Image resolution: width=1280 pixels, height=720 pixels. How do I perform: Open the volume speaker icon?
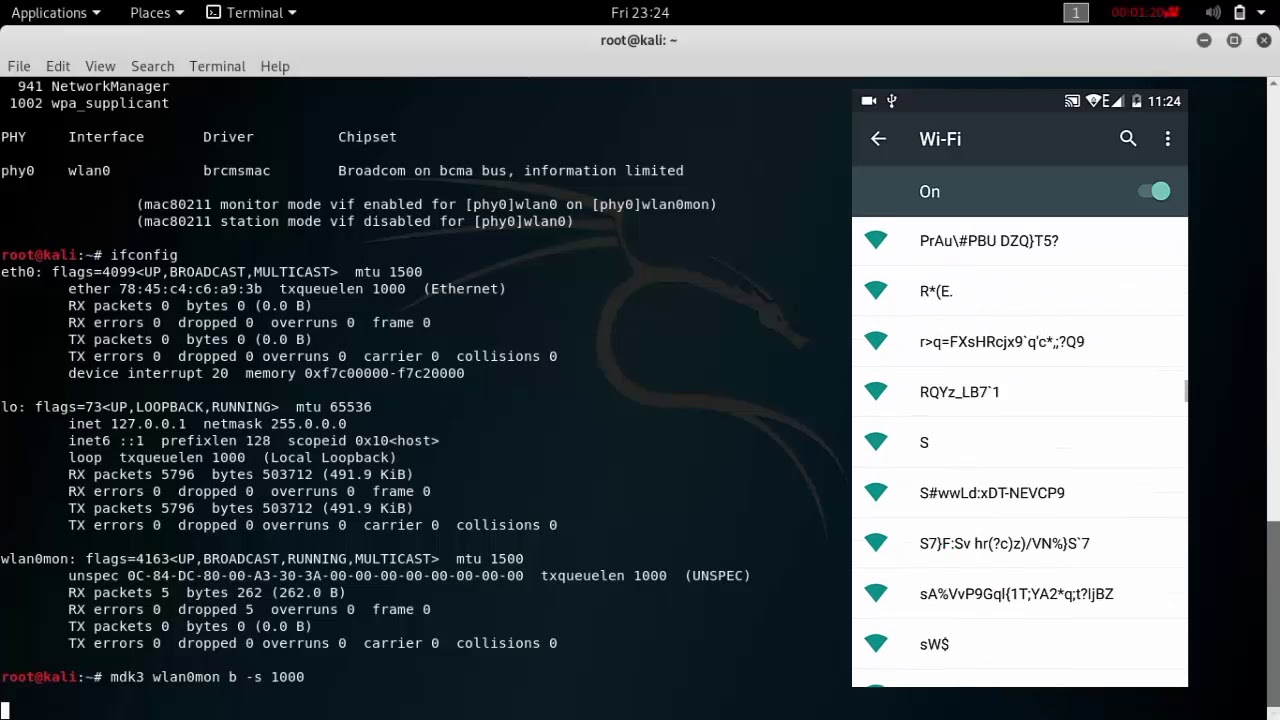[1213, 13]
